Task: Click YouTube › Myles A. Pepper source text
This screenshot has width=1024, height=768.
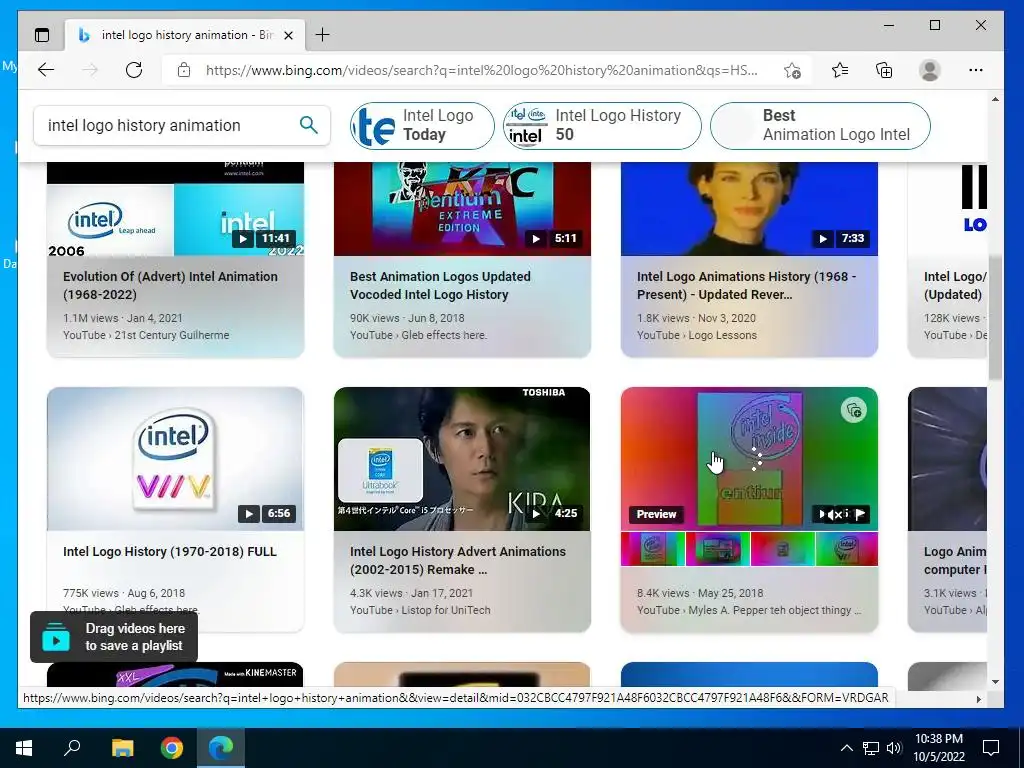Action: point(749,610)
